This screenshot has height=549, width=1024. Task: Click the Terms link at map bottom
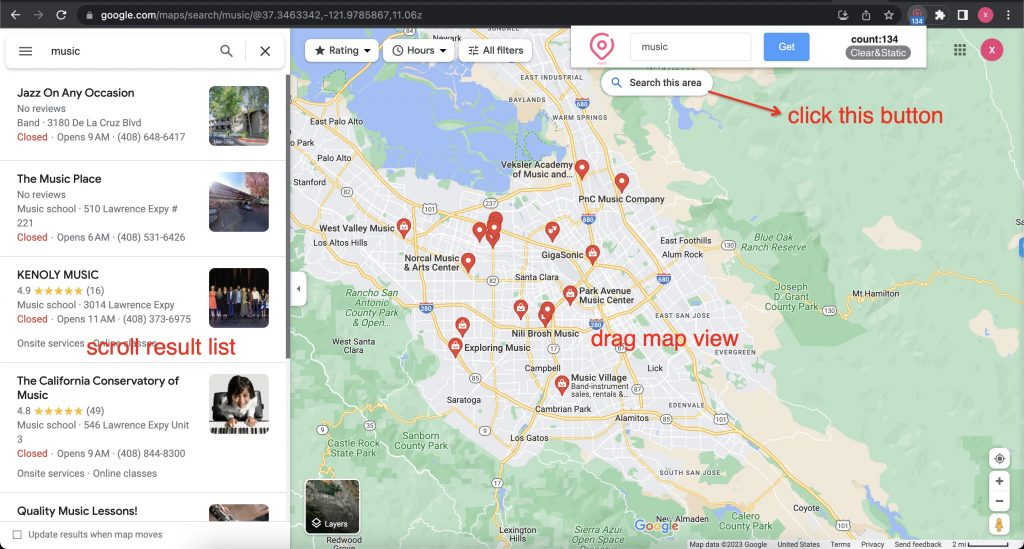[840, 544]
